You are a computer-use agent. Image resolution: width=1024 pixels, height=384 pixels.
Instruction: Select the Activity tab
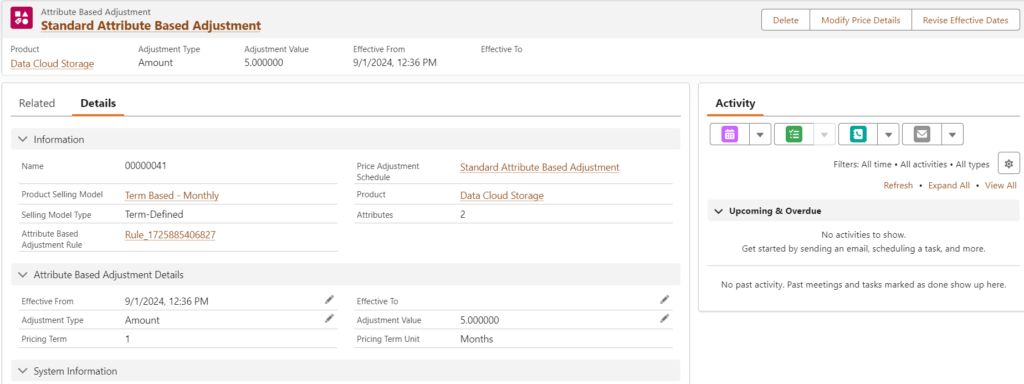point(735,103)
